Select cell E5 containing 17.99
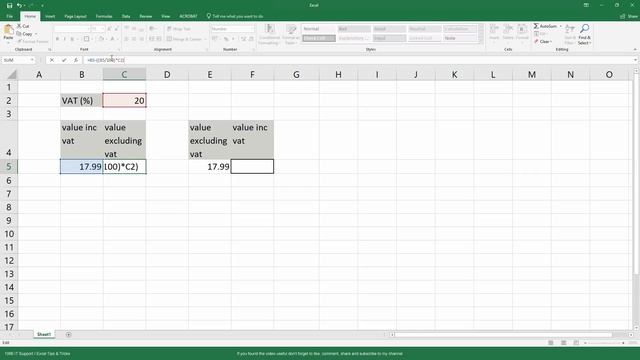The height and width of the screenshot is (360, 640). pyautogui.click(x=210, y=167)
